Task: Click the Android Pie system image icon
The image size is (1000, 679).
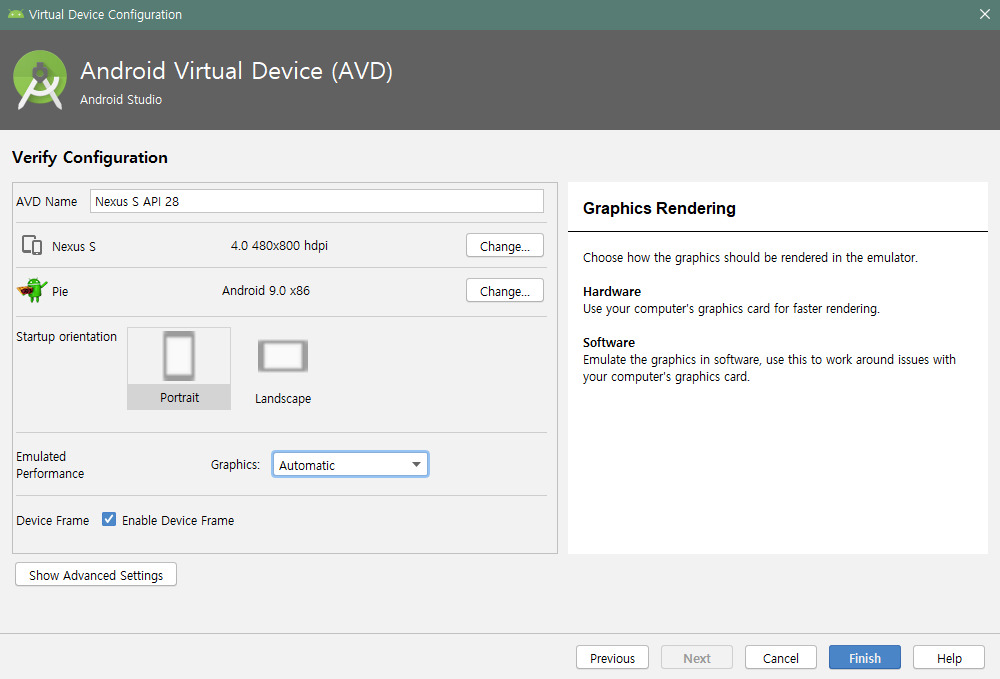Action: 32,290
